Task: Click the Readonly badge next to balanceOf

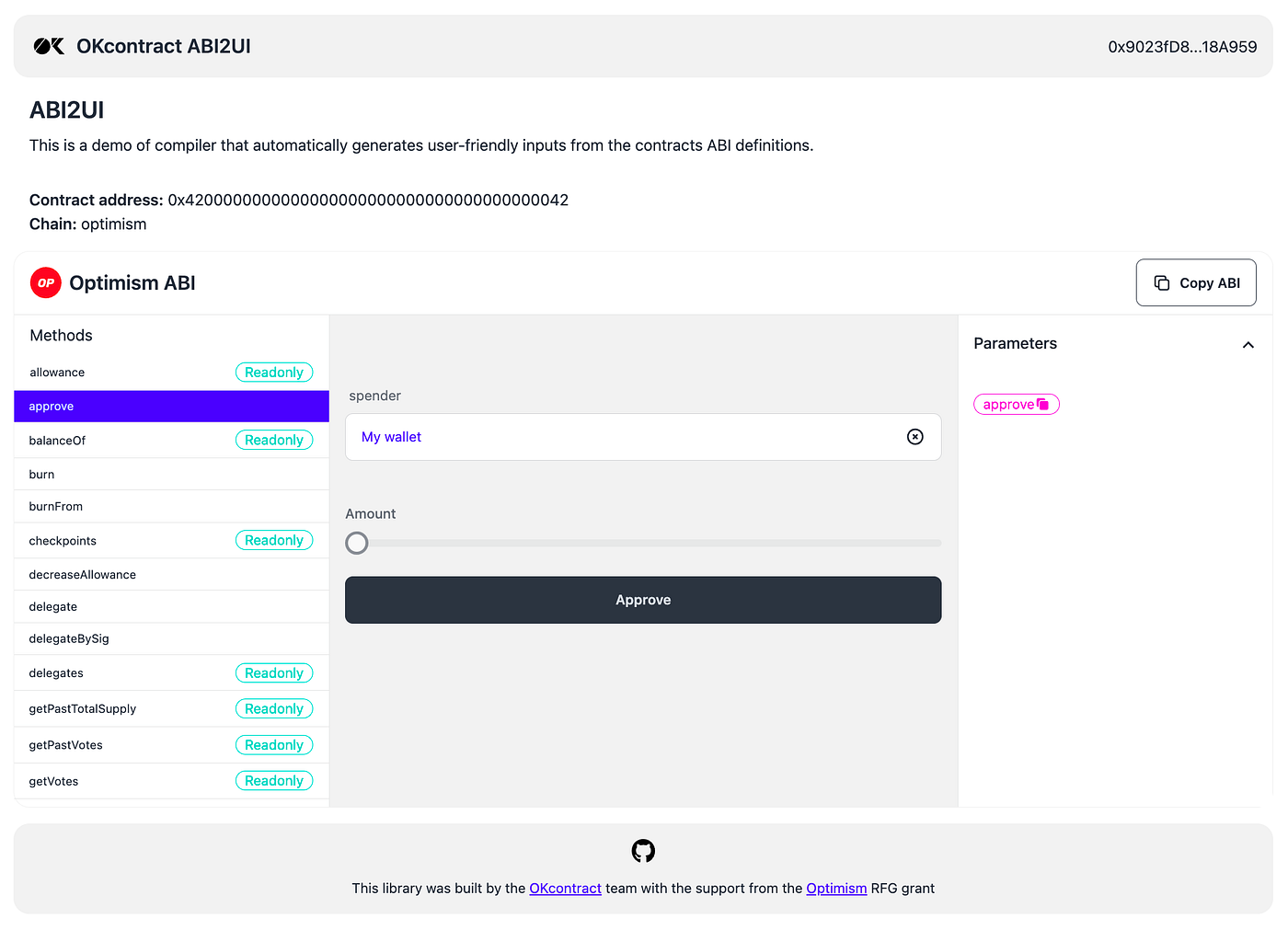Action: point(274,441)
